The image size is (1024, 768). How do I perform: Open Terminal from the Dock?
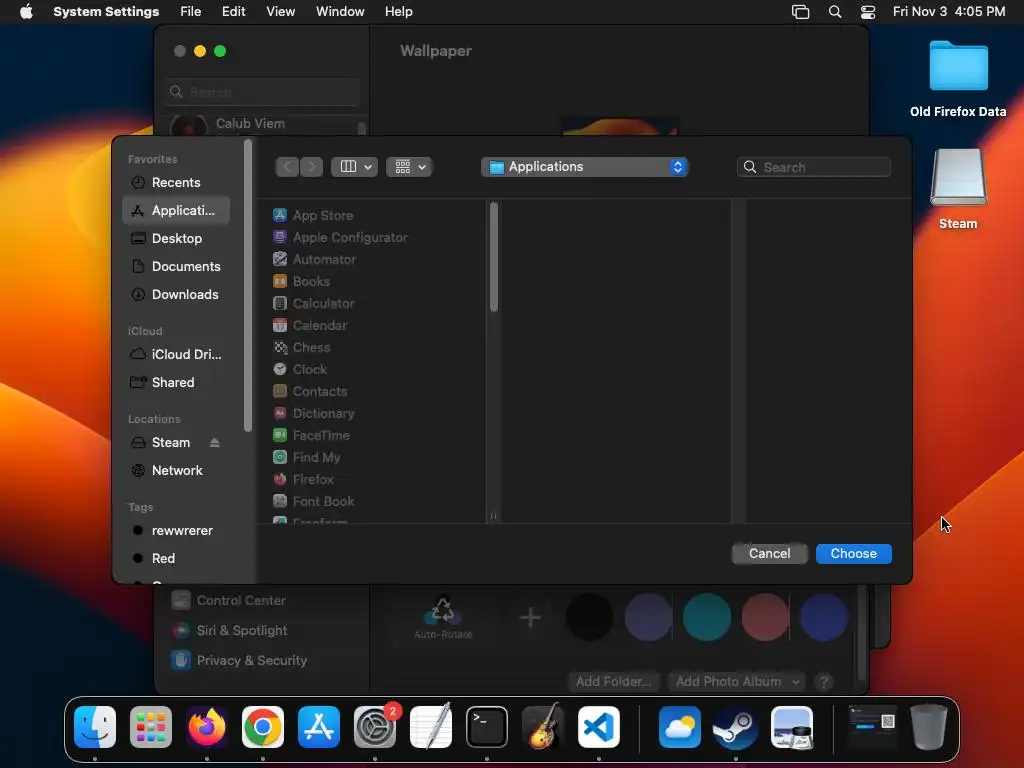487,727
